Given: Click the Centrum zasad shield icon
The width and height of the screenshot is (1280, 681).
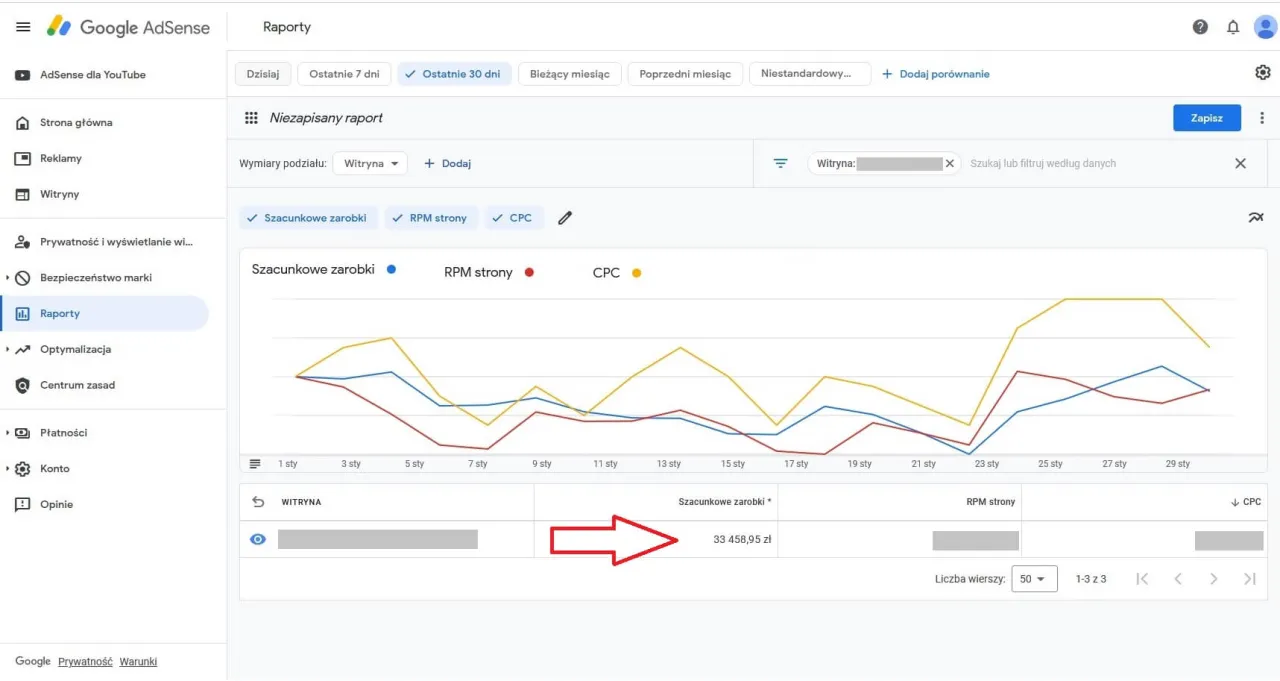Looking at the screenshot, I should tap(25, 385).
